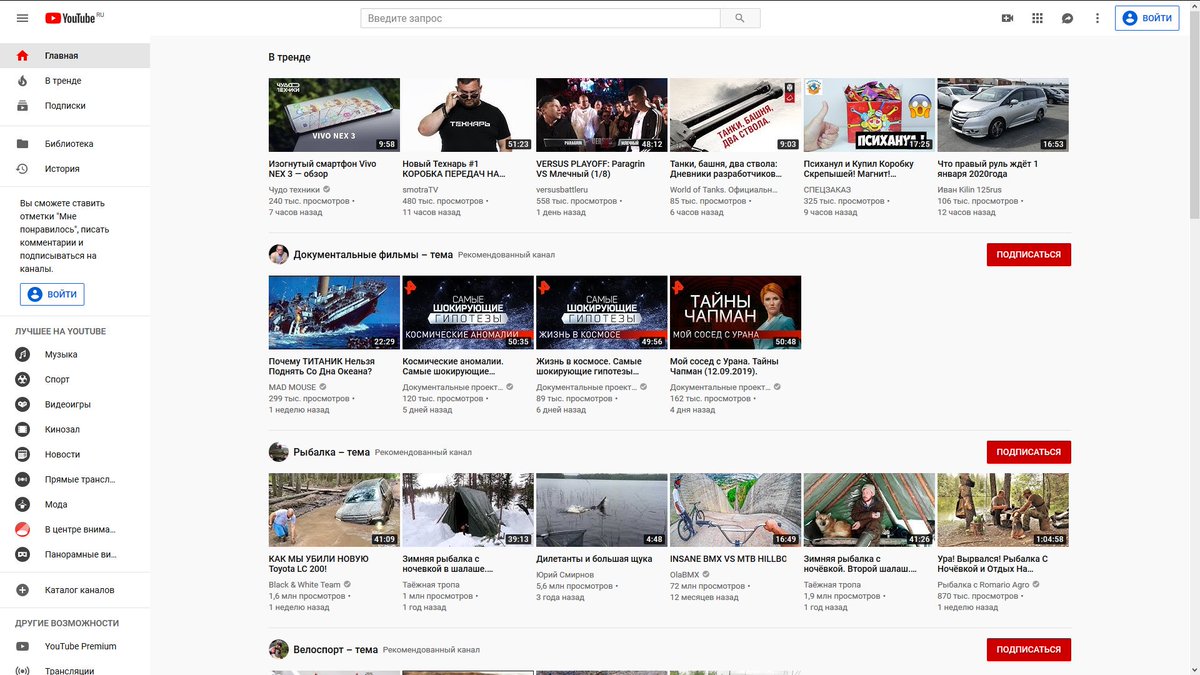Click title Дилетанты и большая щука
This screenshot has height=675, width=1200.
[594, 558]
